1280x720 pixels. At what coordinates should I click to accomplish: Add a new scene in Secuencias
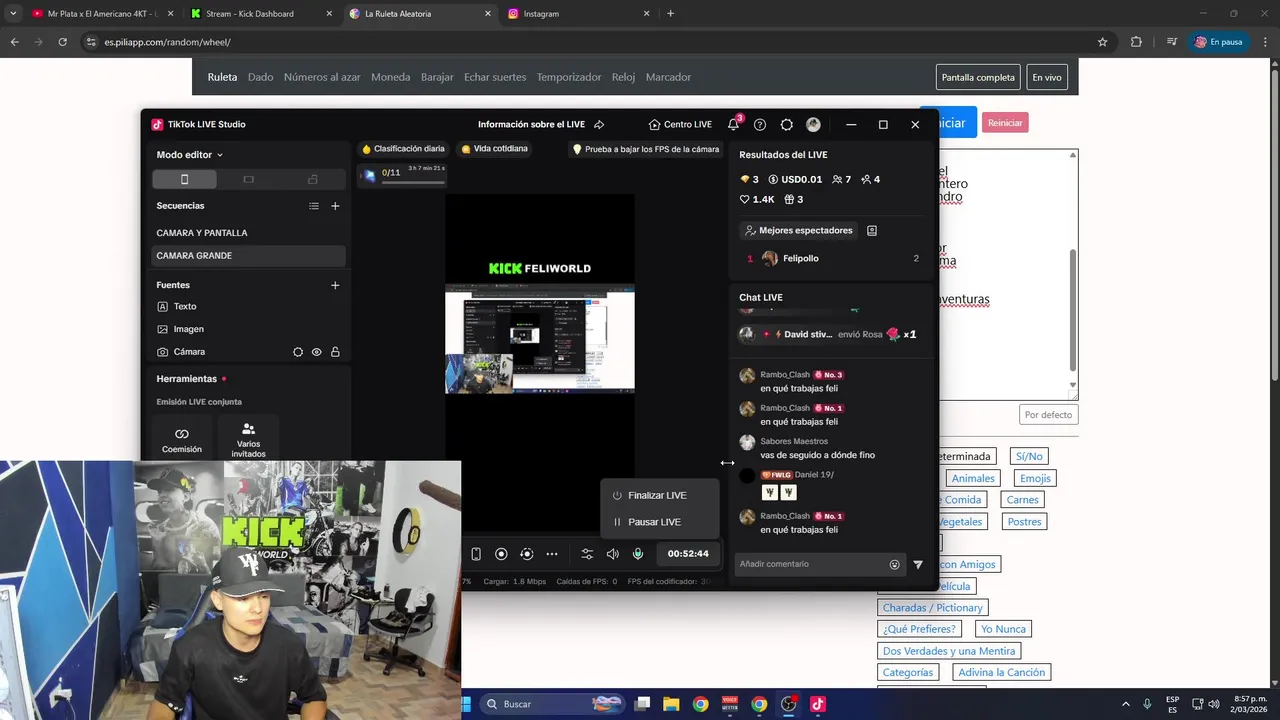(335, 206)
